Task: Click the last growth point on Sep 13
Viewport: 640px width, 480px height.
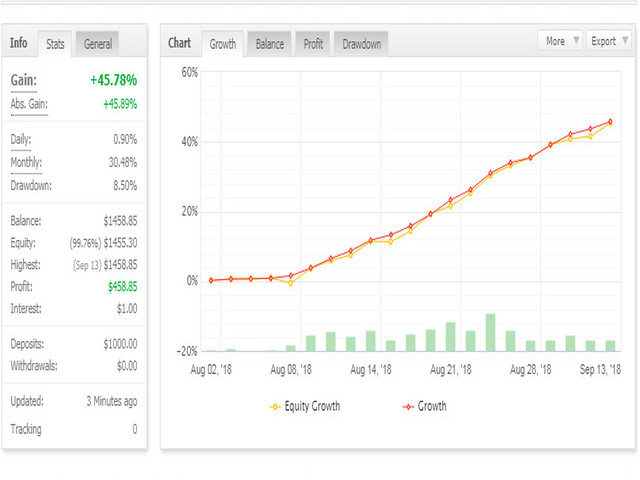Action: tap(610, 122)
